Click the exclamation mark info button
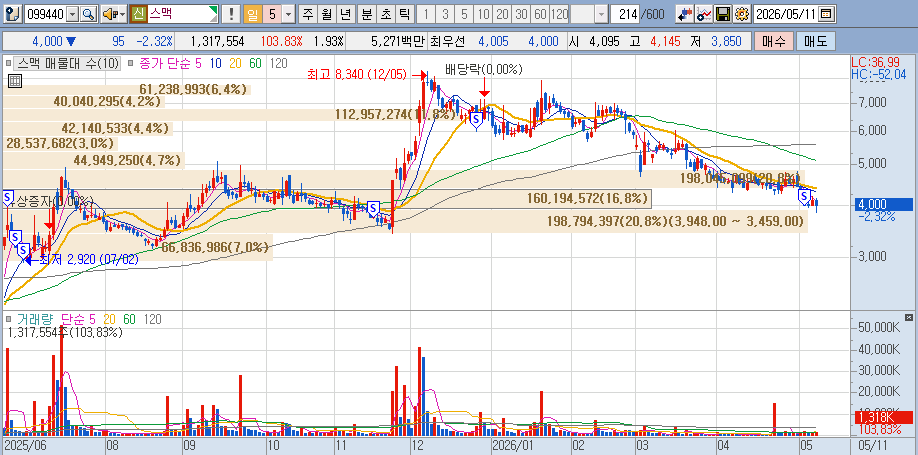918x455 pixels. point(231,14)
